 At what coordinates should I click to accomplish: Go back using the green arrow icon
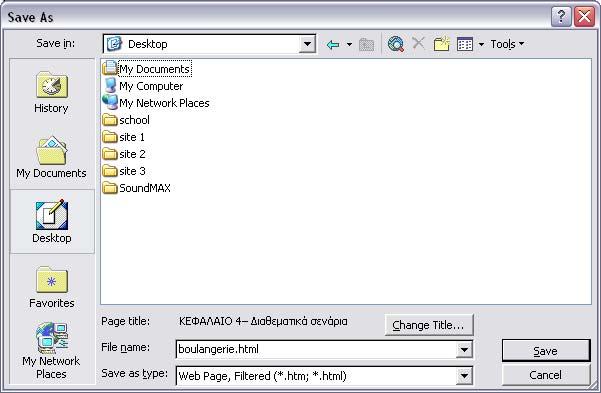point(333,44)
